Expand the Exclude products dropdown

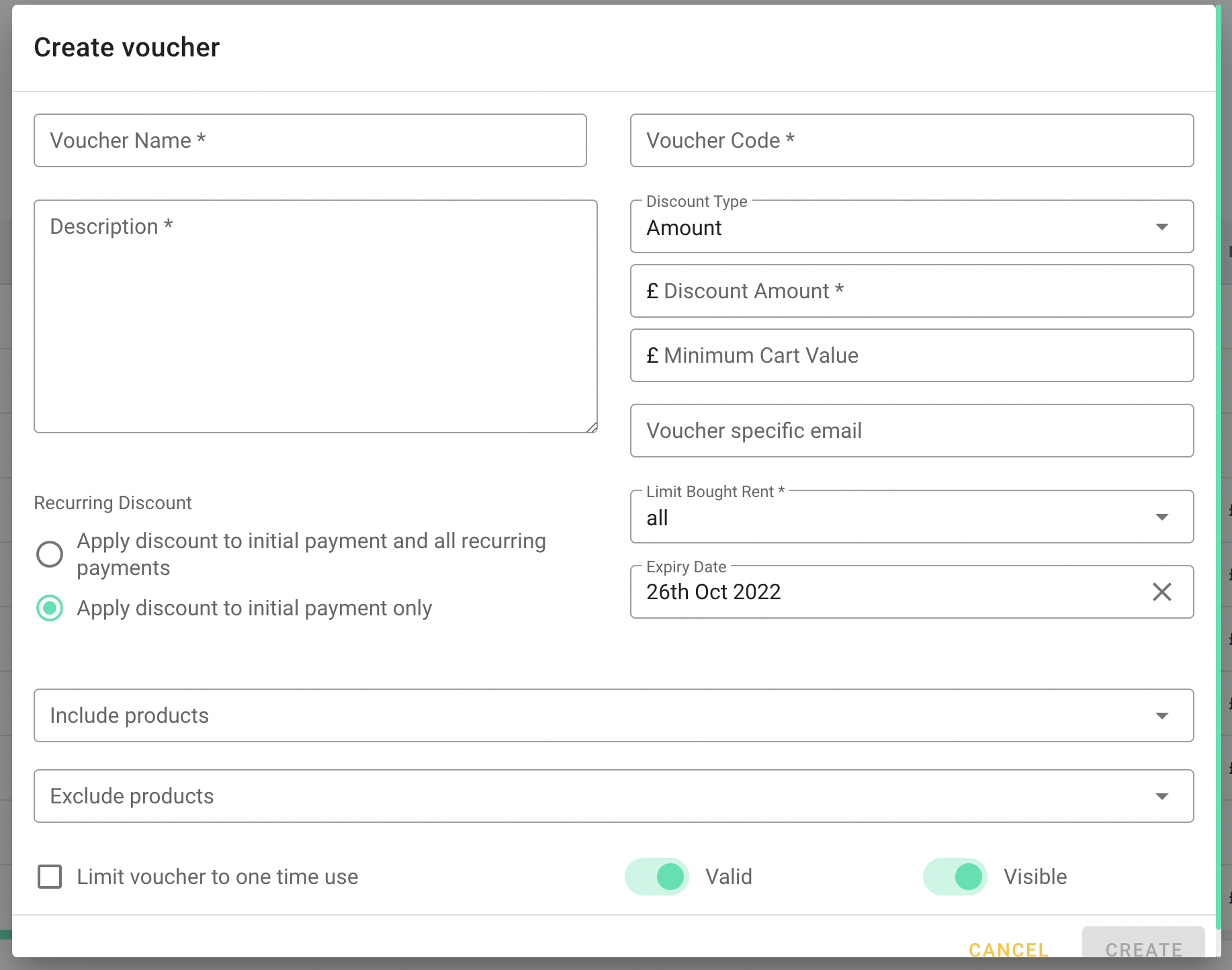(613, 796)
